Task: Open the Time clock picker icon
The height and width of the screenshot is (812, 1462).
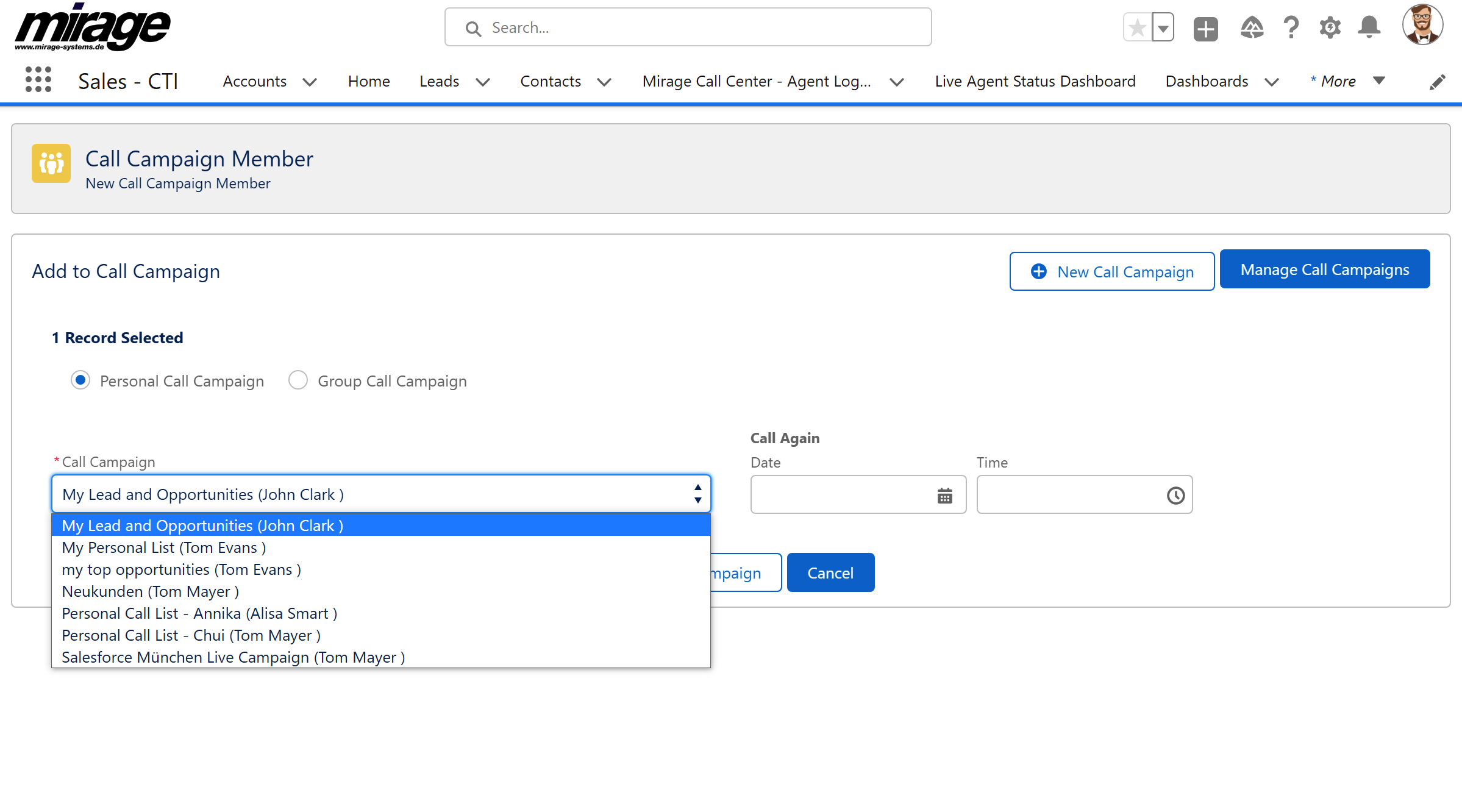Action: [1176, 496]
